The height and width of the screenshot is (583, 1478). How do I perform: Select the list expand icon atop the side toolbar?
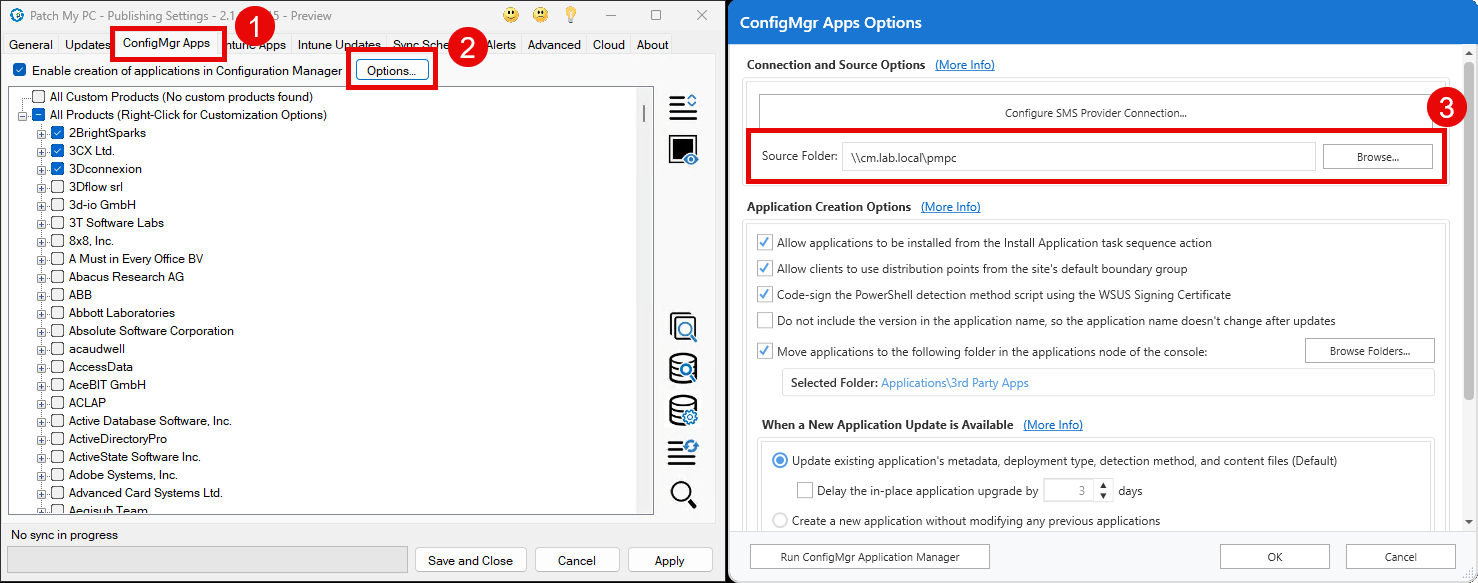coord(683,107)
